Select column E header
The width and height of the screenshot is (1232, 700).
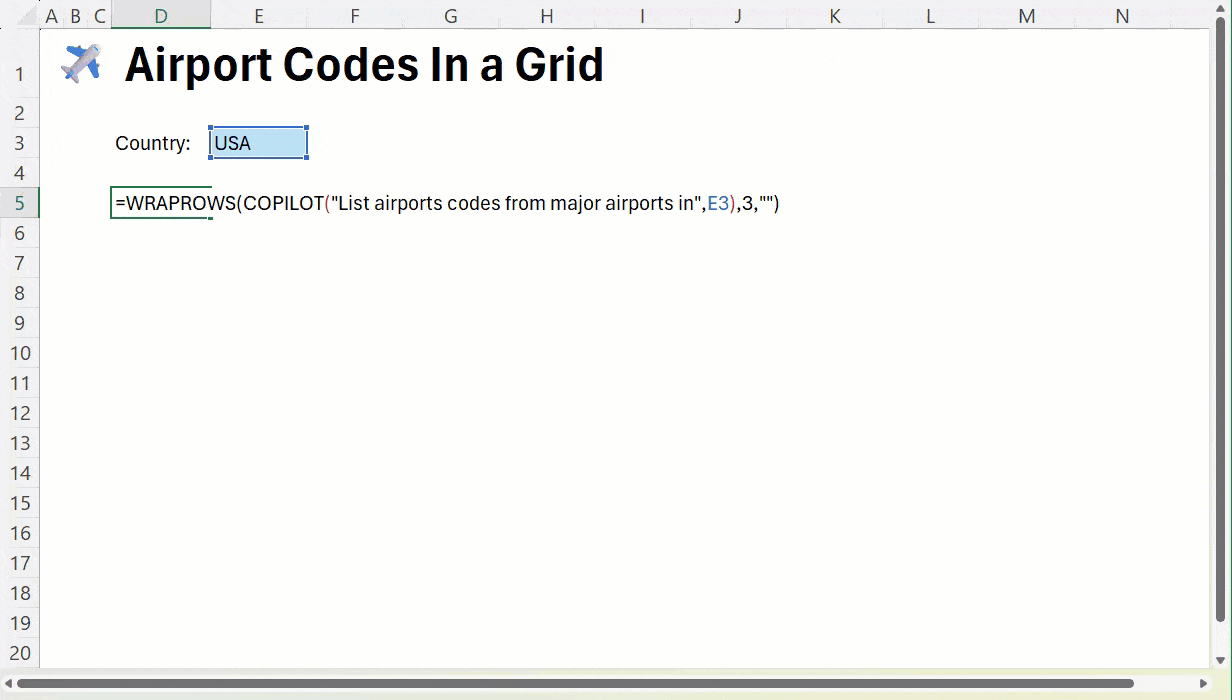click(x=259, y=16)
